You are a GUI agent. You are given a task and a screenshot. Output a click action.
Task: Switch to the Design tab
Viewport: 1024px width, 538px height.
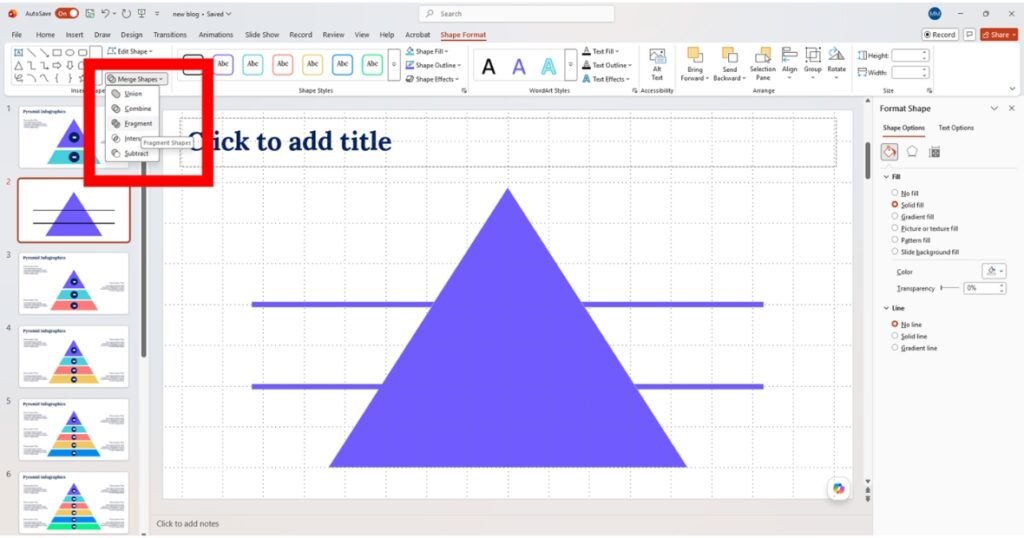pos(131,35)
